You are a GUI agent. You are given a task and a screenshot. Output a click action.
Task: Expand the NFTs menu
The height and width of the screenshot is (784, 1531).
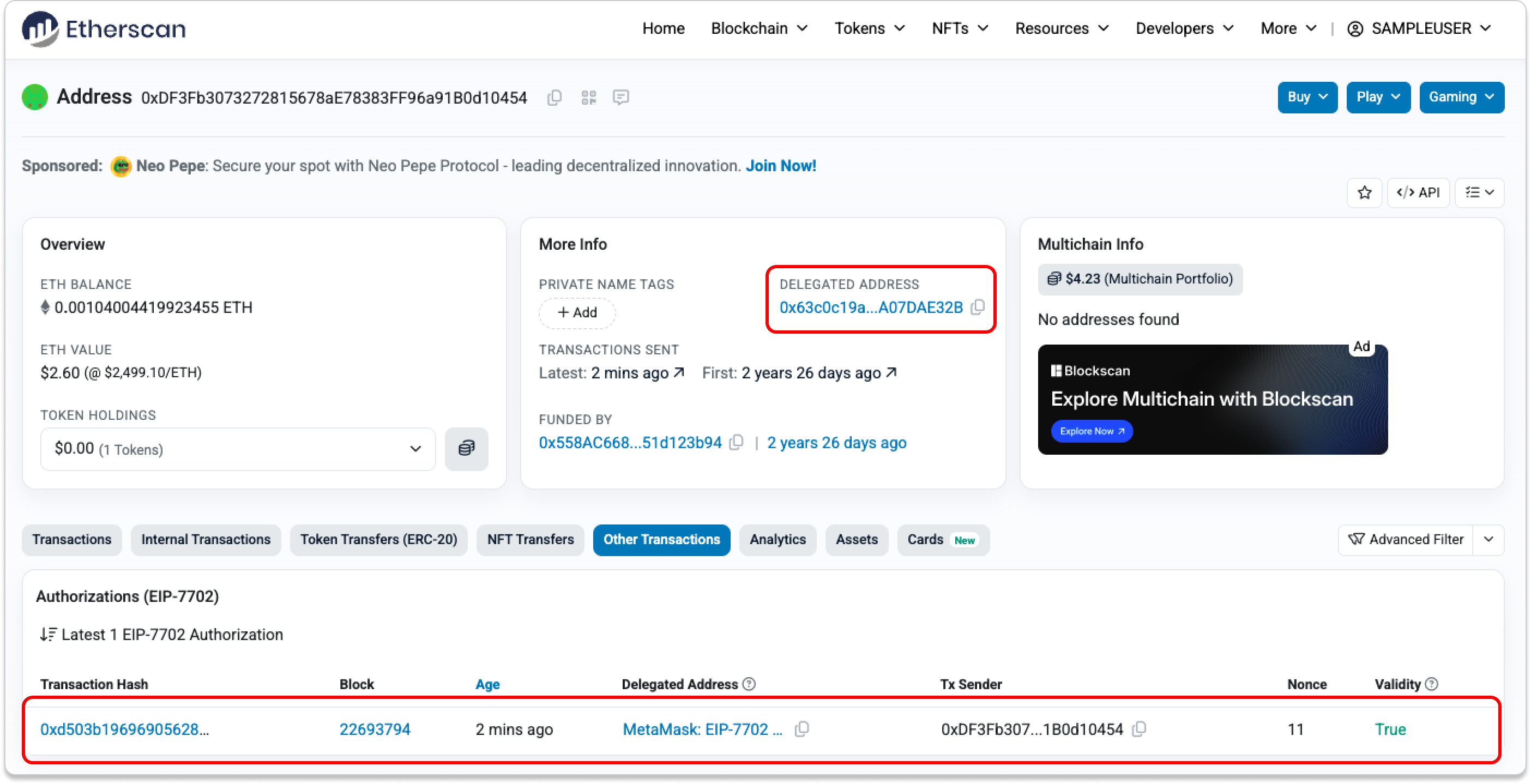(960, 28)
